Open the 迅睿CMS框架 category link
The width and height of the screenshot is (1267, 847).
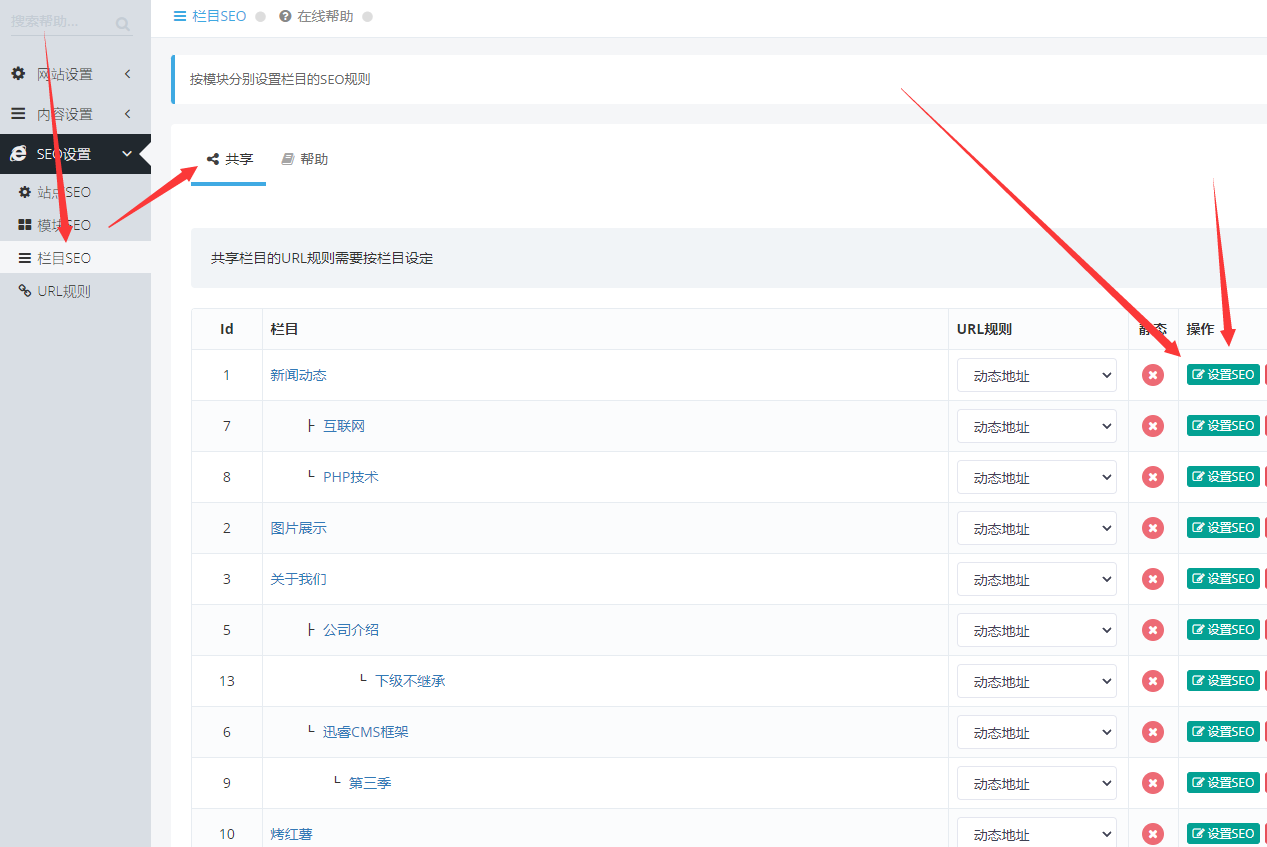tap(366, 732)
